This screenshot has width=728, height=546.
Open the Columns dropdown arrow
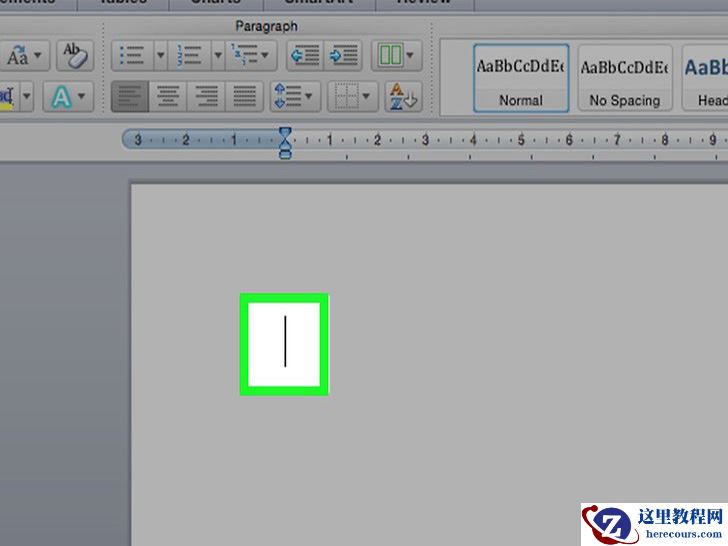[x=410, y=56]
